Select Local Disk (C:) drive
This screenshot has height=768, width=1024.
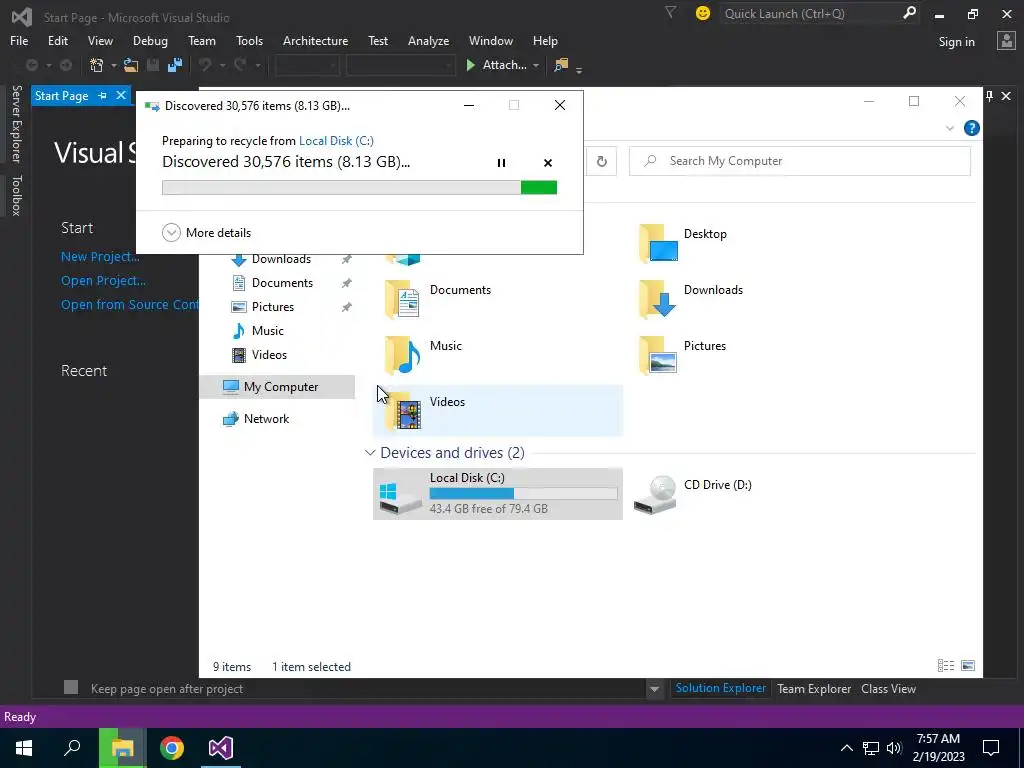pyautogui.click(x=498, y=494)
